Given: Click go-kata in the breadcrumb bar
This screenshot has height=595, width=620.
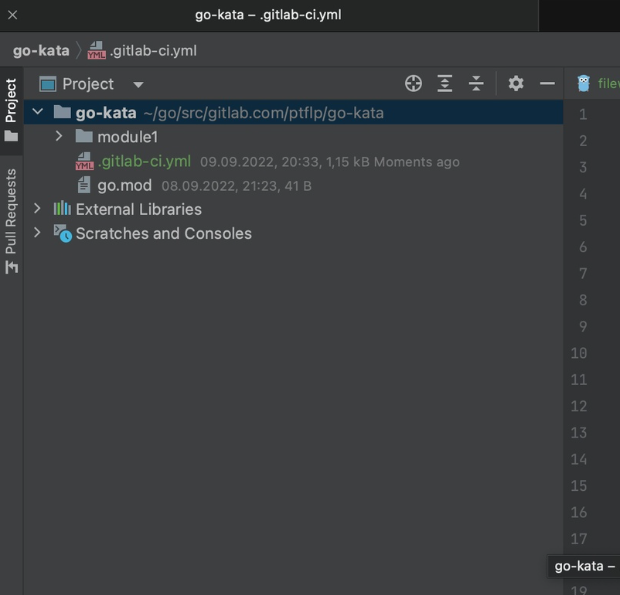Looking at the screenshot, I should pyautogui.click(x=41, y=51).
